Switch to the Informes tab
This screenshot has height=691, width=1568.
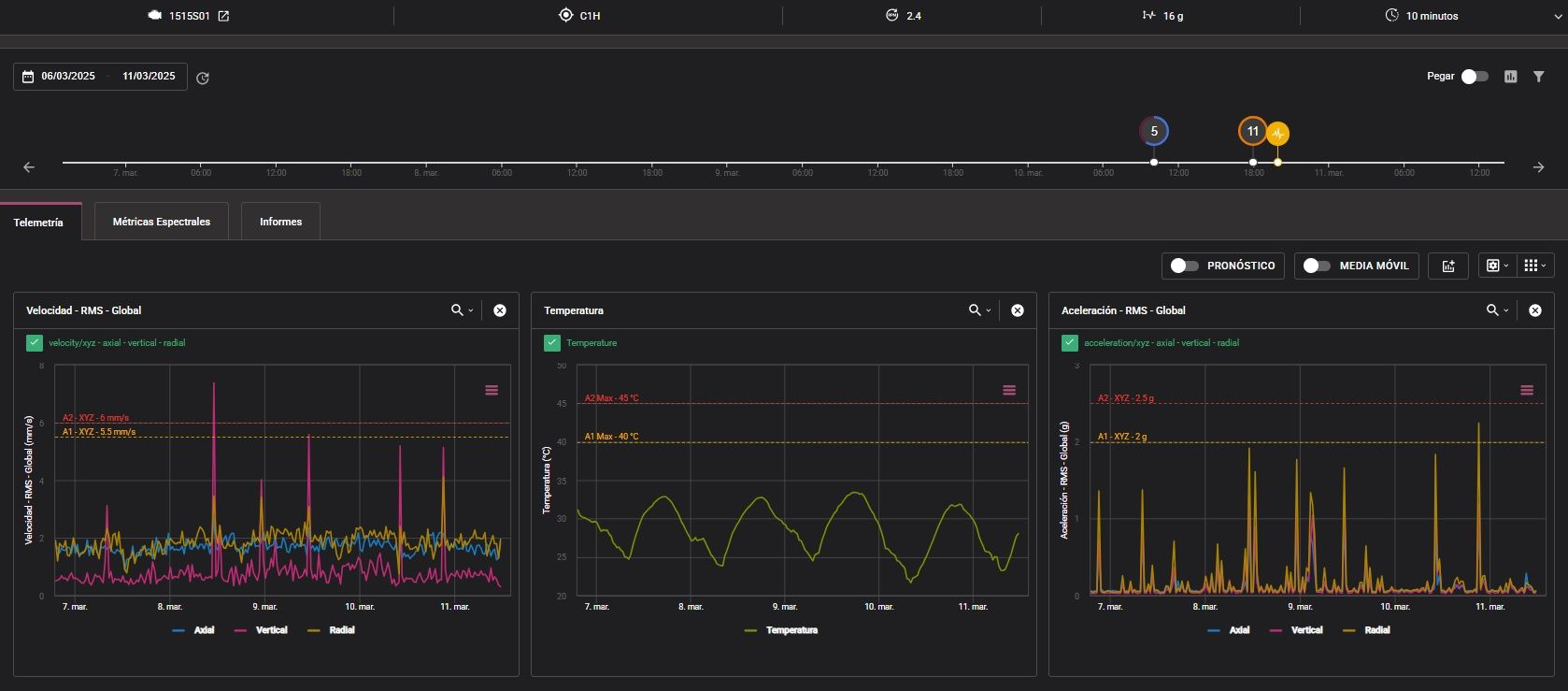tap(280, 222)
